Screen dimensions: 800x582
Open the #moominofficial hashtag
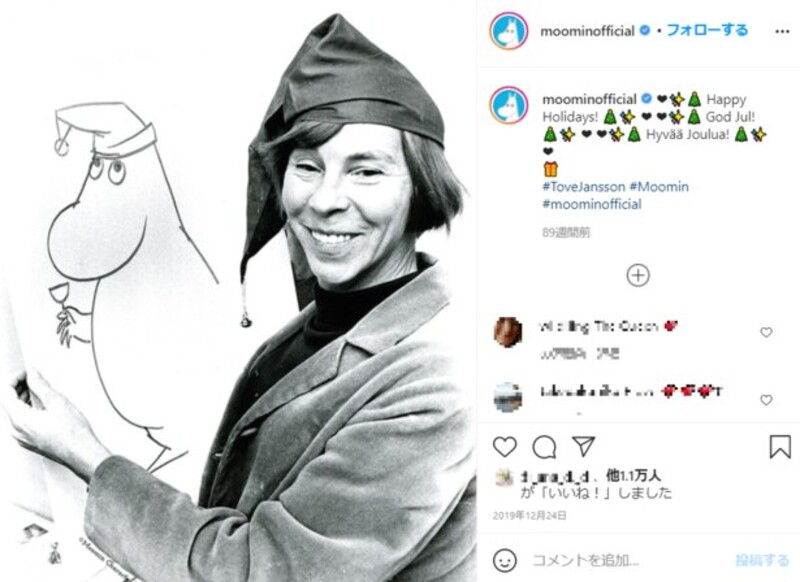(x=592, y=205)
